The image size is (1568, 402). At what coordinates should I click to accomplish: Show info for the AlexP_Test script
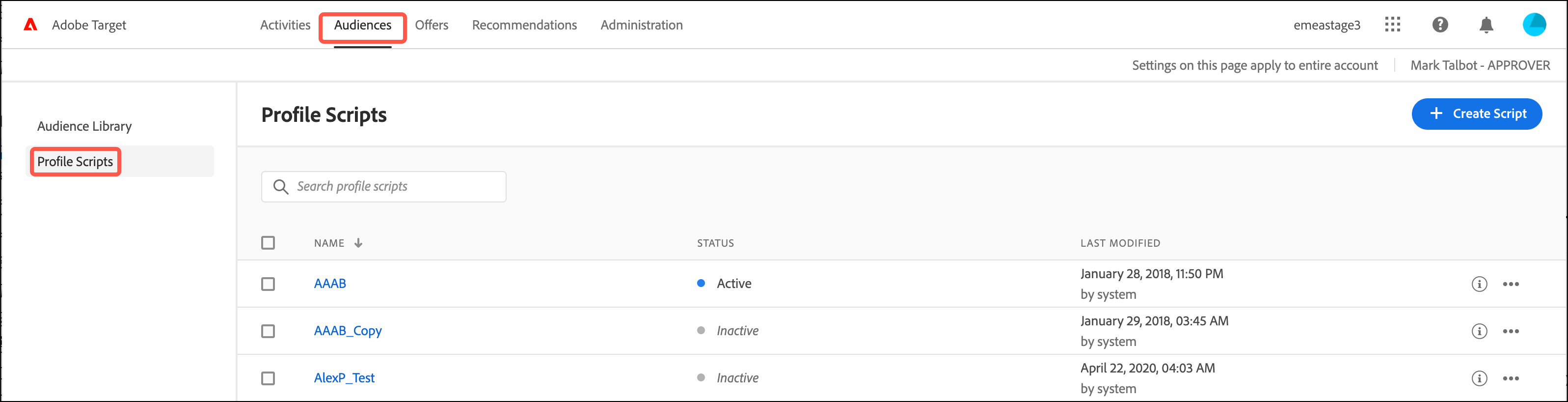[x=1479, y=378]
